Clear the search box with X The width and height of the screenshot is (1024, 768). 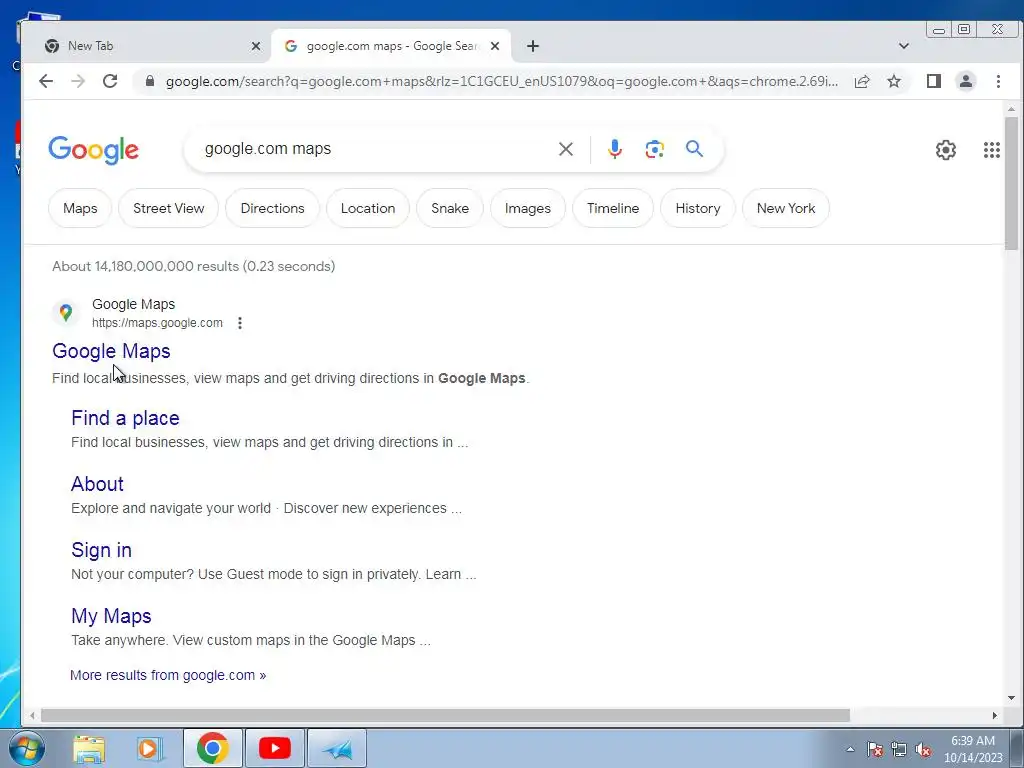tap(566, 150)
